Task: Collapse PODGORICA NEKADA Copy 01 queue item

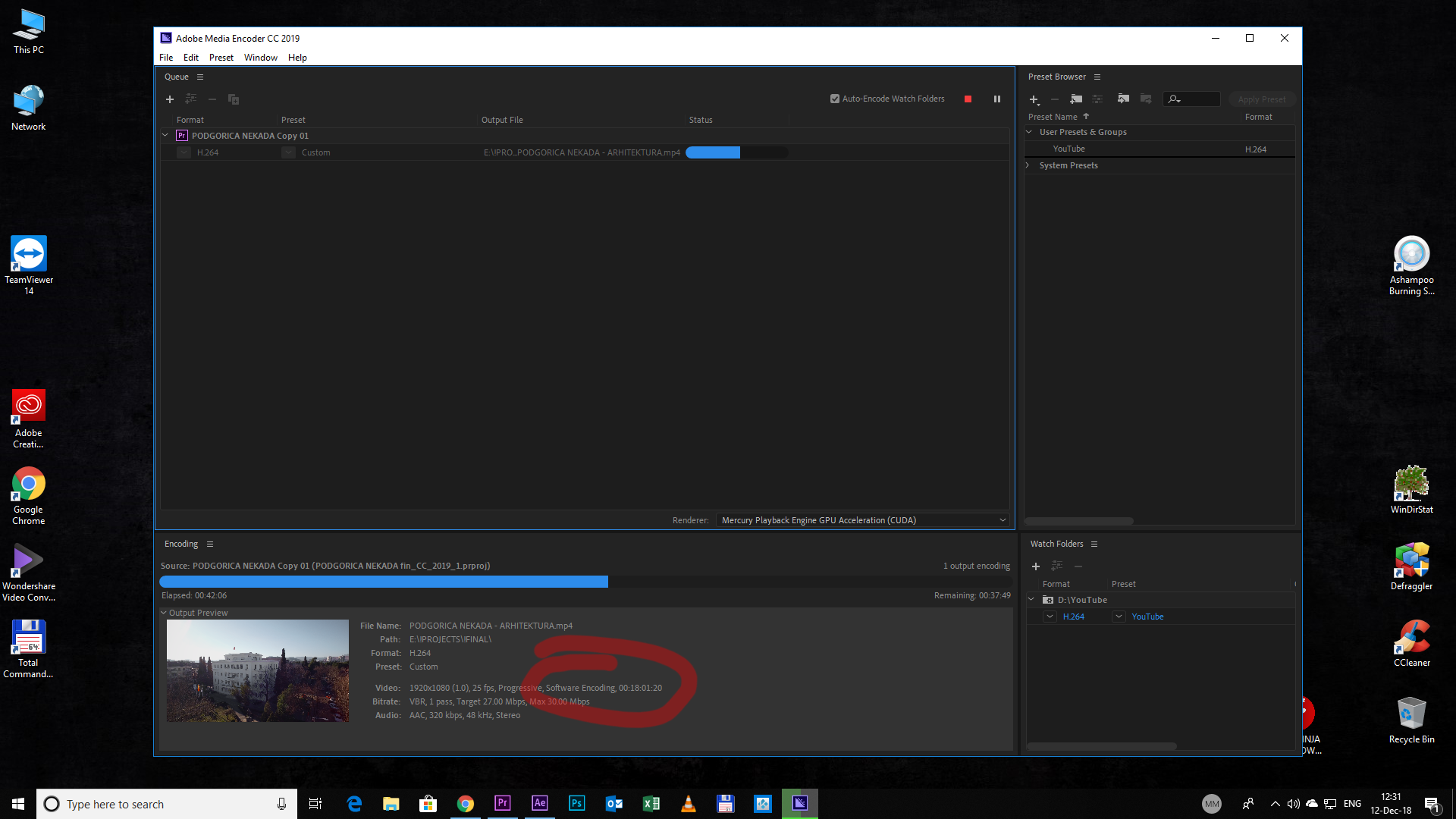Action: 165,136
